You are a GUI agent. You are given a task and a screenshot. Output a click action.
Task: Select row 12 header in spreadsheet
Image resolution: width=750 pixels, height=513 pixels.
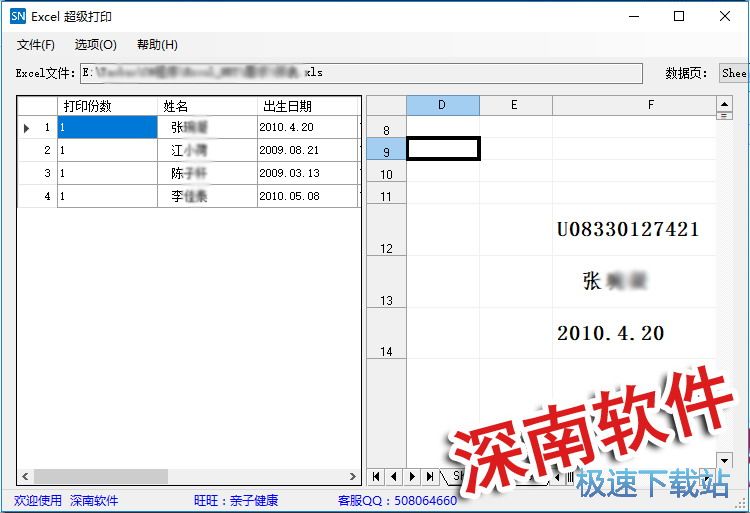pyautogui.click(x=386, y=230)
